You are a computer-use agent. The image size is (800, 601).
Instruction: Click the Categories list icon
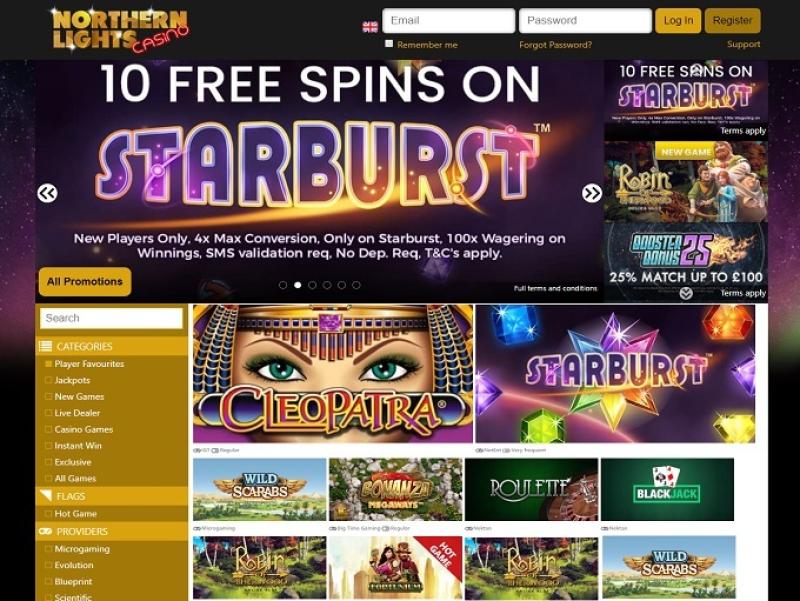45,346
